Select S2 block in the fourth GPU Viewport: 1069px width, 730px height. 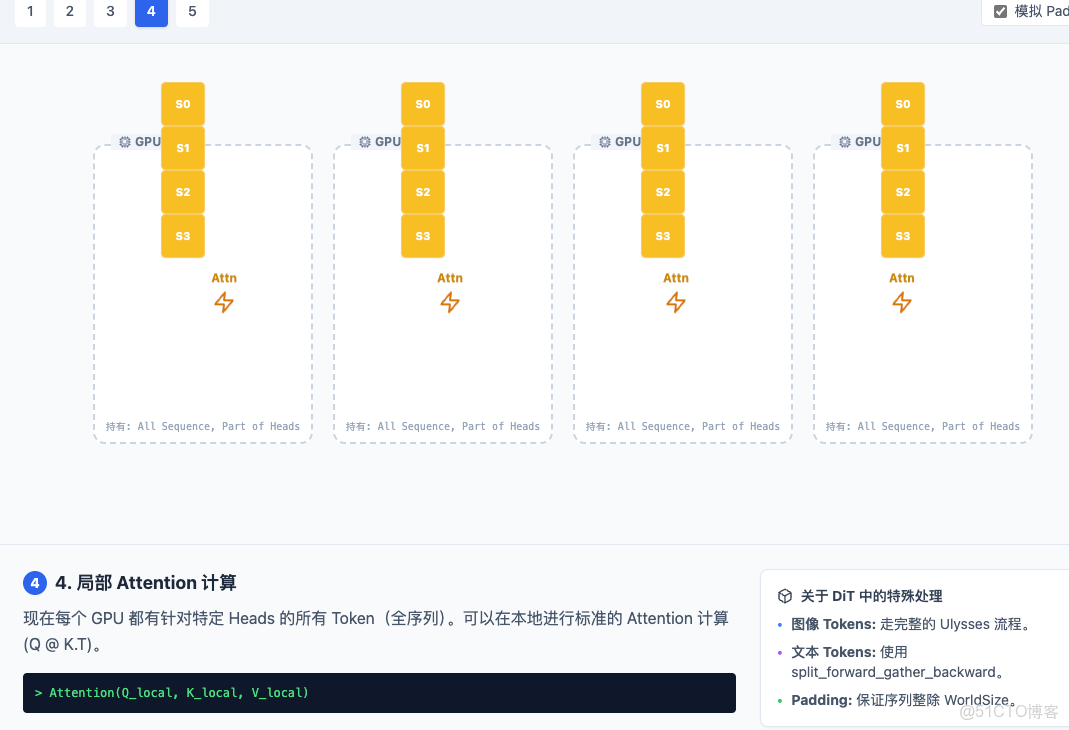coord(903,192)
